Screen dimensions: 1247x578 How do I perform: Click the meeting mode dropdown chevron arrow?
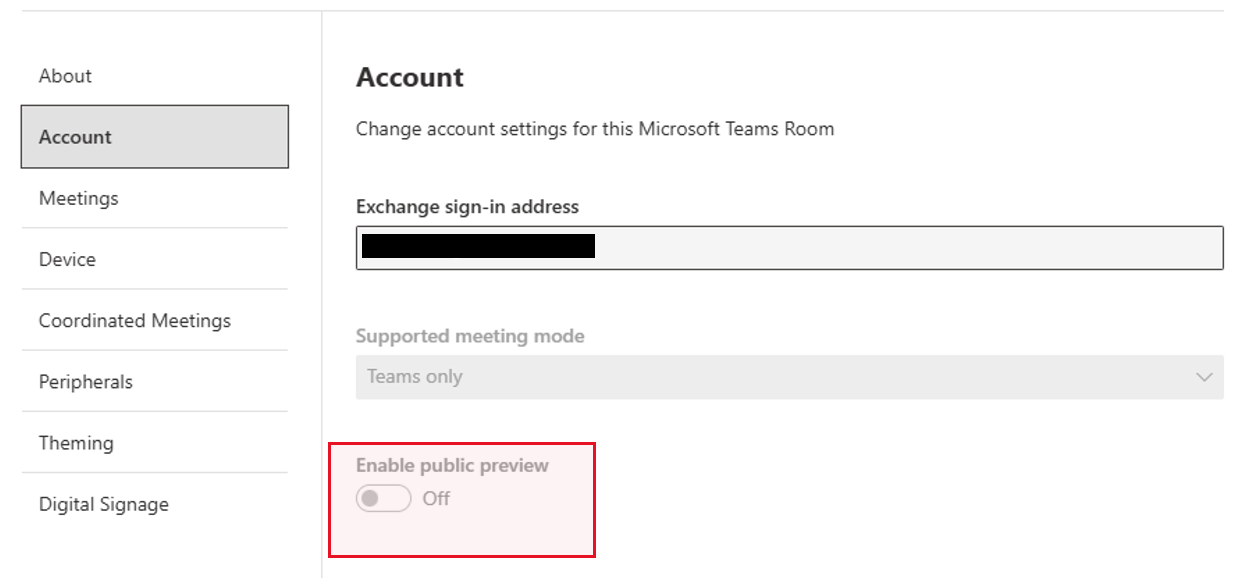pyautogui.click(x=1204, y=377)
